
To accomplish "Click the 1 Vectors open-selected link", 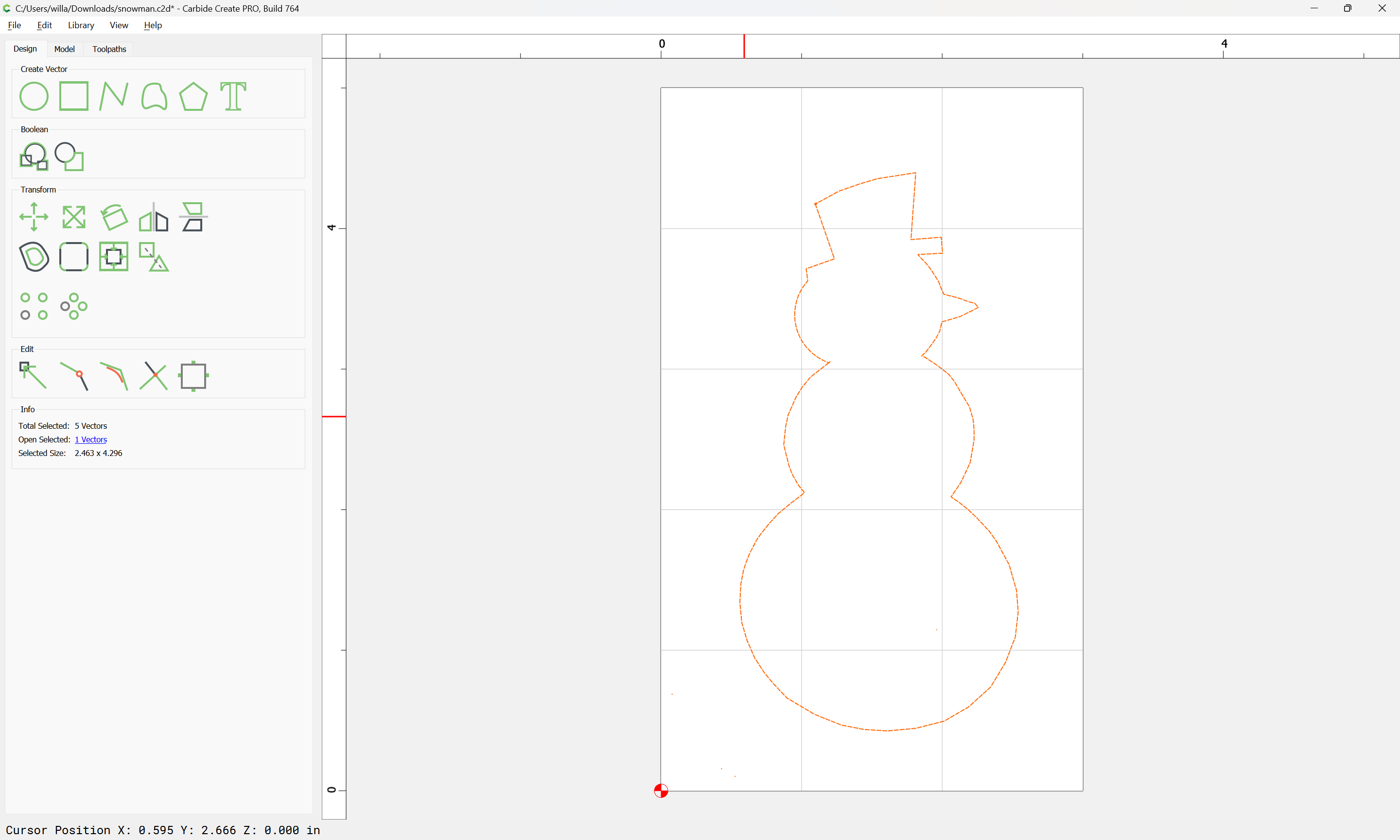I will (90, 440).
